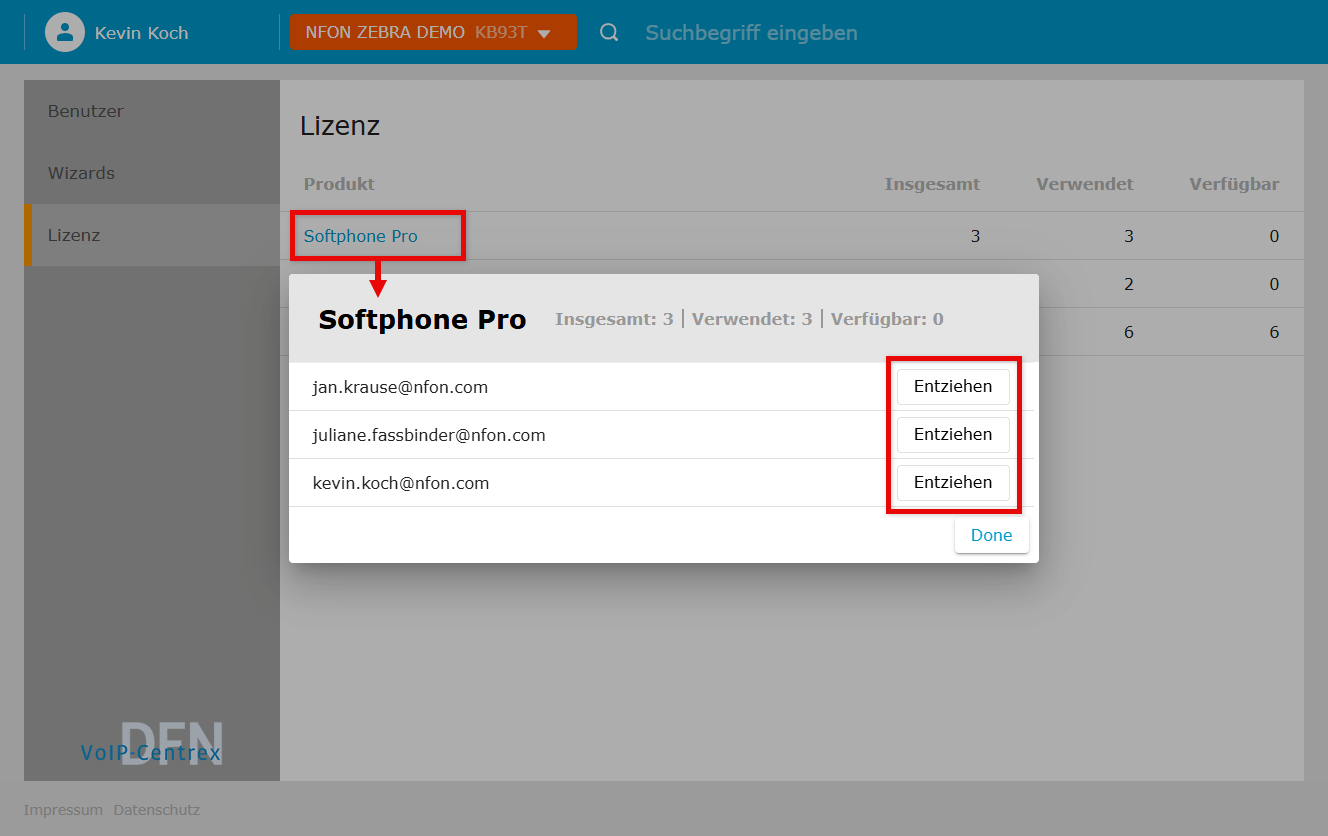Click the Produkt column header
1328x836 pixels.
point(339,184)
